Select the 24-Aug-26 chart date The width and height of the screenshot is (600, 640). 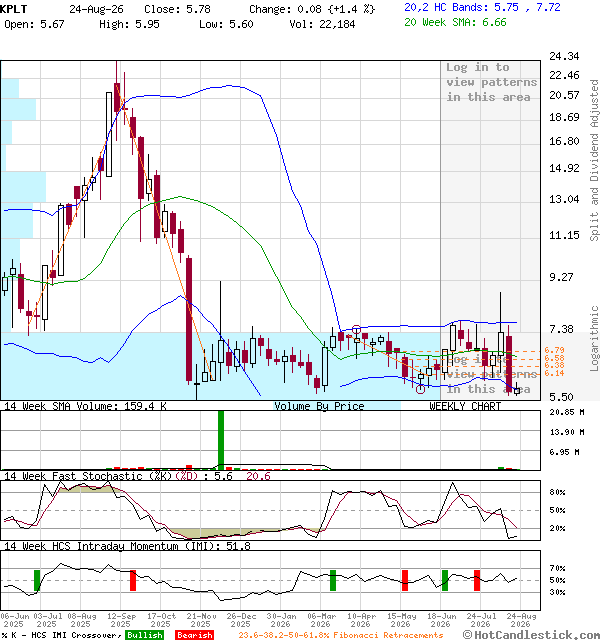(x=96, y=9)
